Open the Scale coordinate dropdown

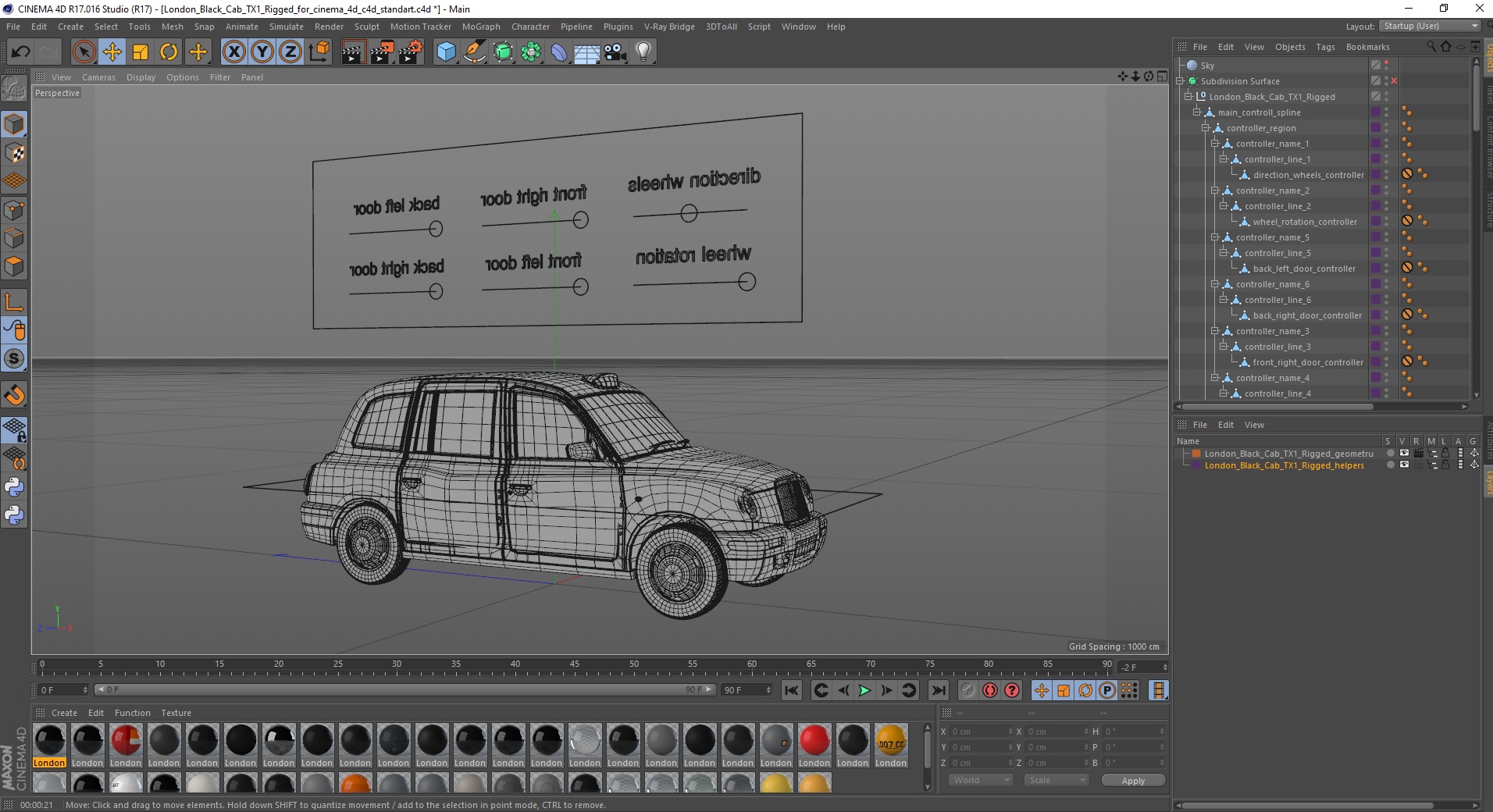(1056, 780)
